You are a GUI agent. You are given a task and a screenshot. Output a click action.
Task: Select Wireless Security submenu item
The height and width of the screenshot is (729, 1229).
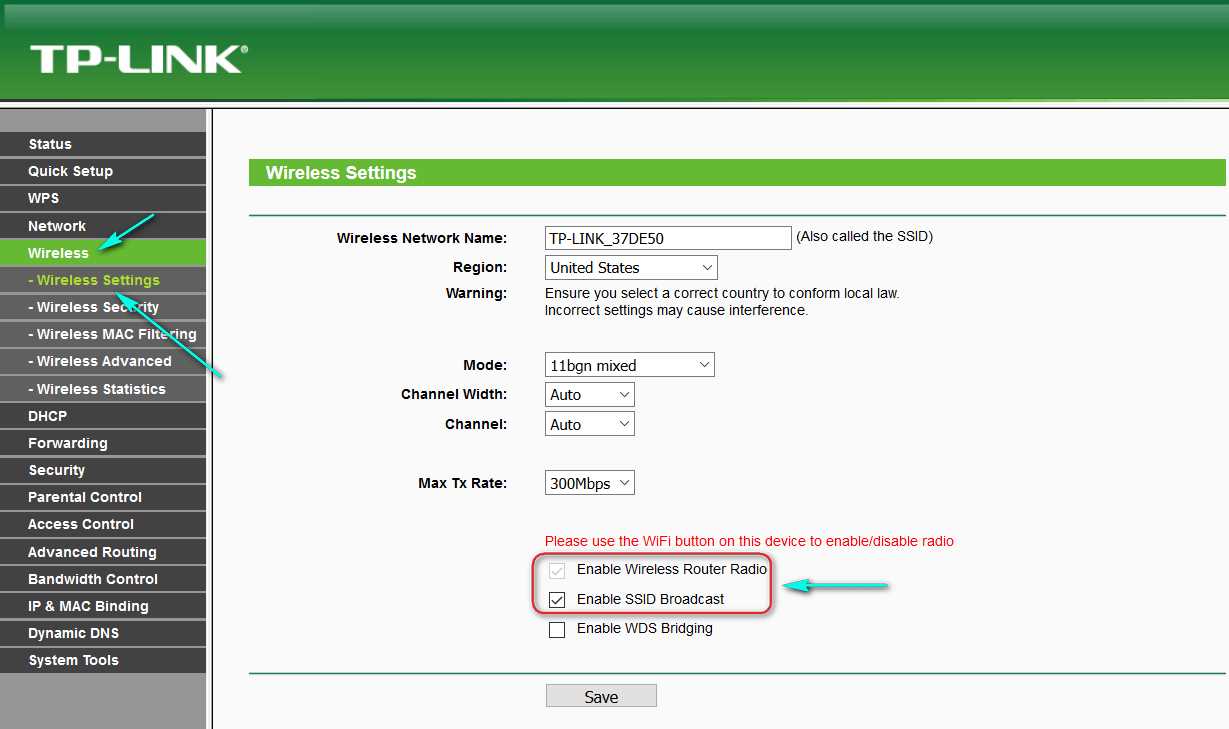pos(103,307)
